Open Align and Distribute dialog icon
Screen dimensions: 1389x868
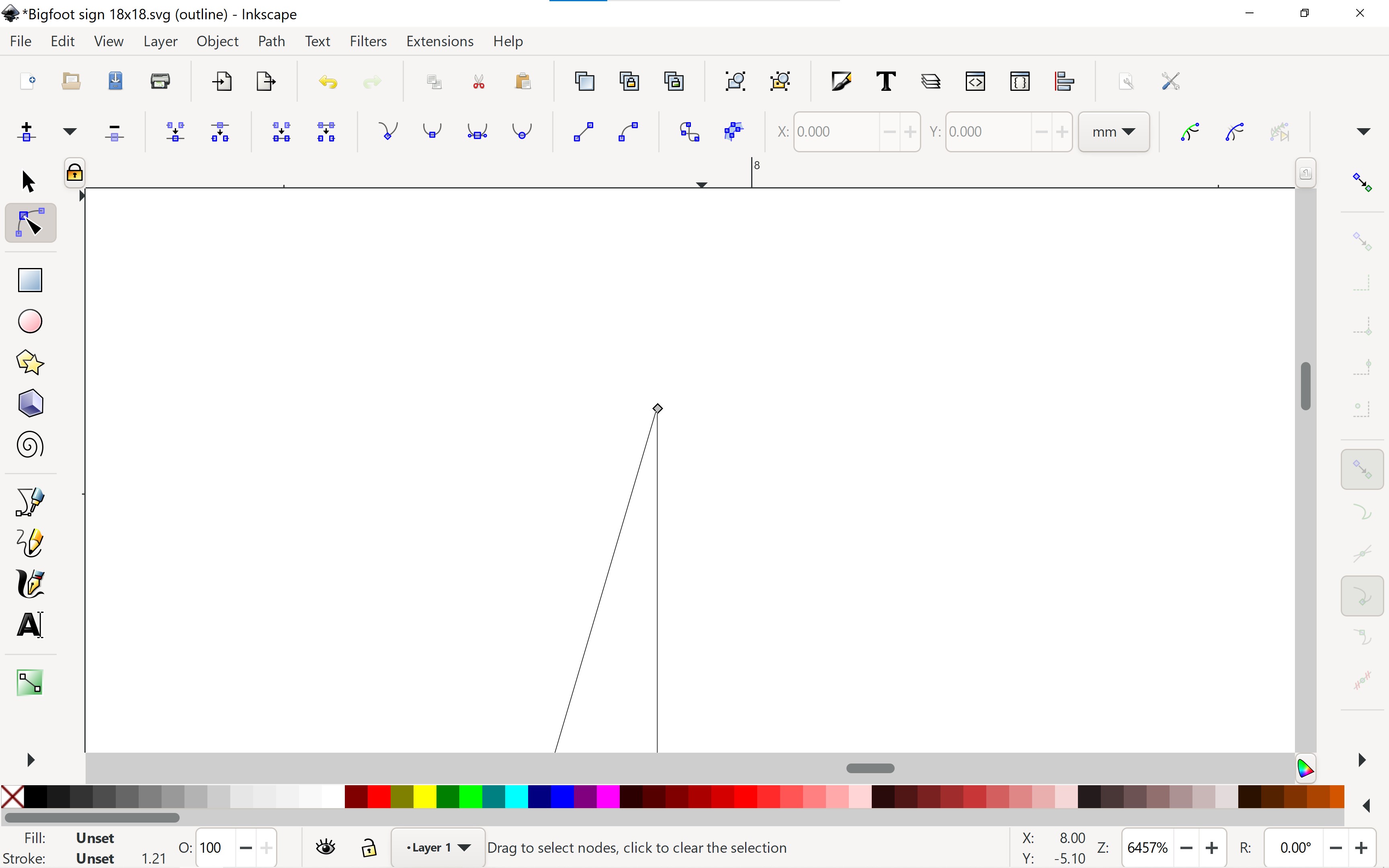point(1065,81)
